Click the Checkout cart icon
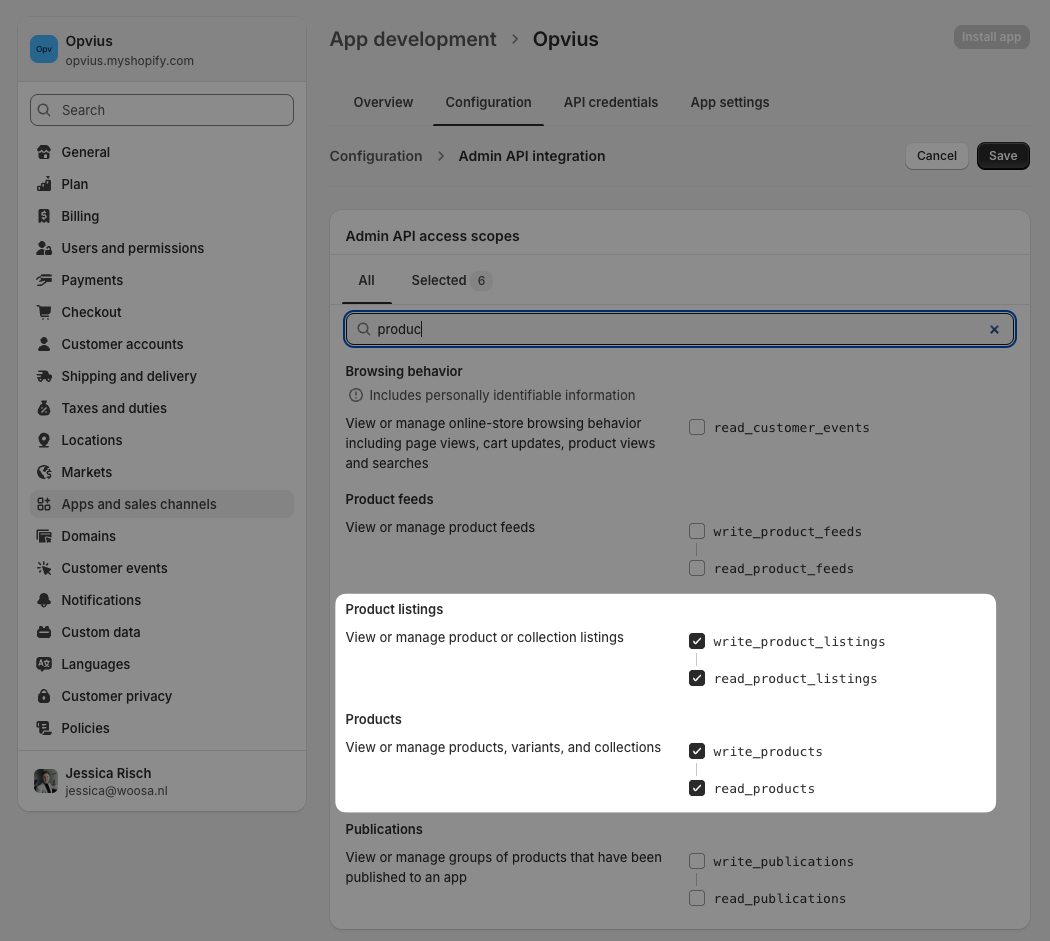1050x941 pixels. pyautogui.click(x=44, y=312)
